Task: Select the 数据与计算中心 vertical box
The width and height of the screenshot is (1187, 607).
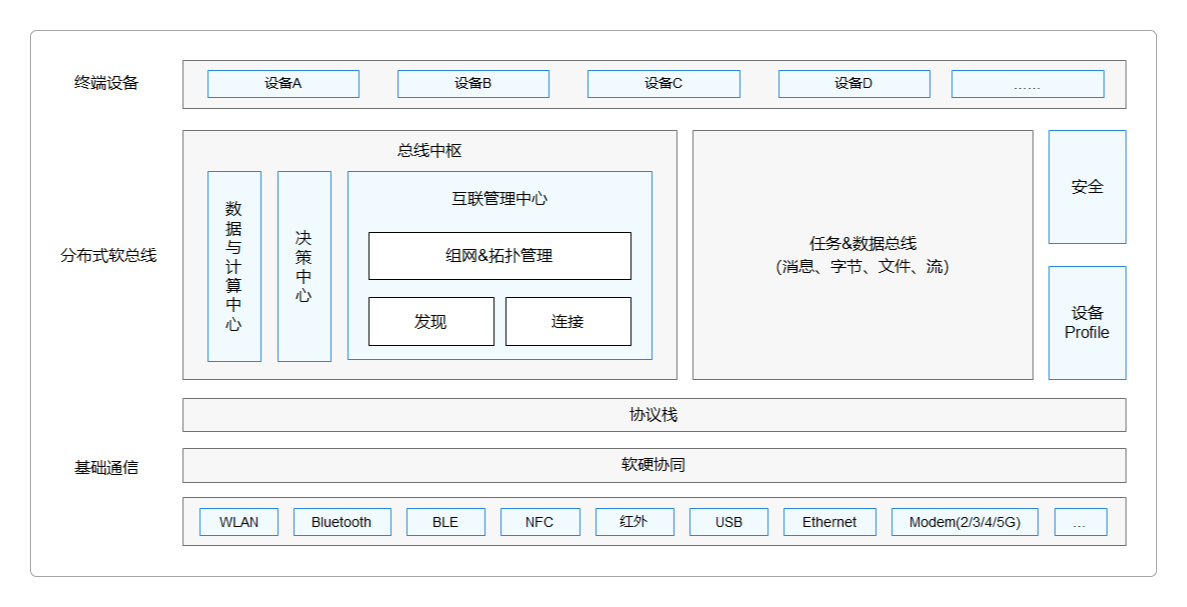Action: coord(234,266)
